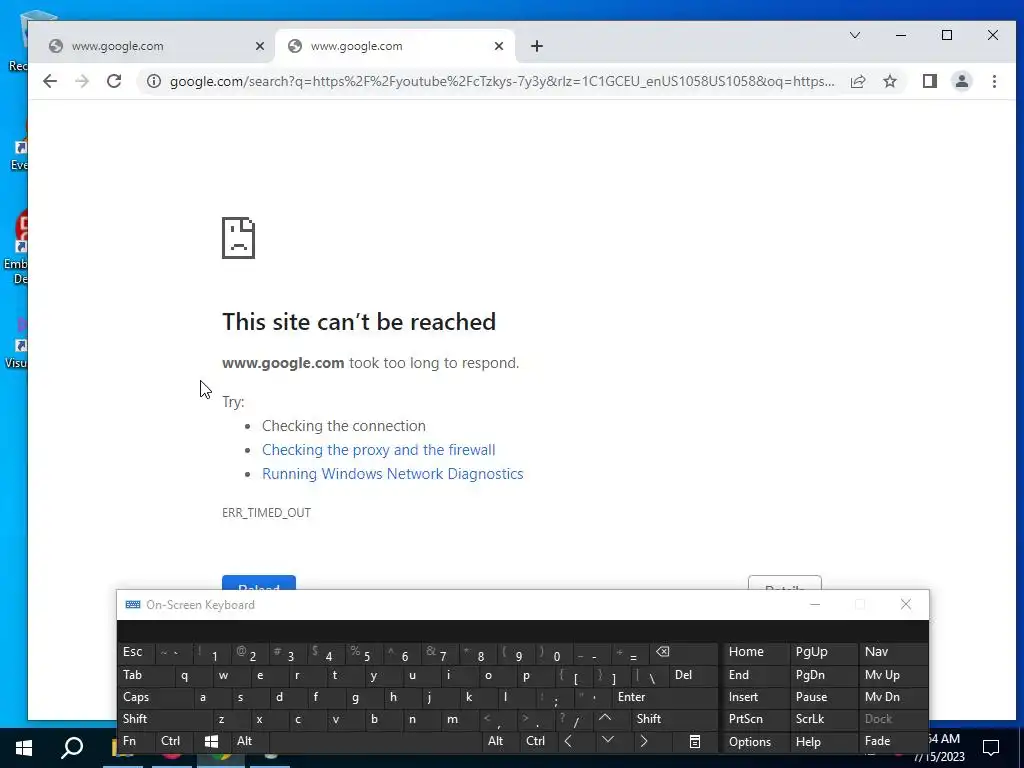The image size is (1024, 768).
Task: Open a new tab with plus button
Action: (536, 46)
